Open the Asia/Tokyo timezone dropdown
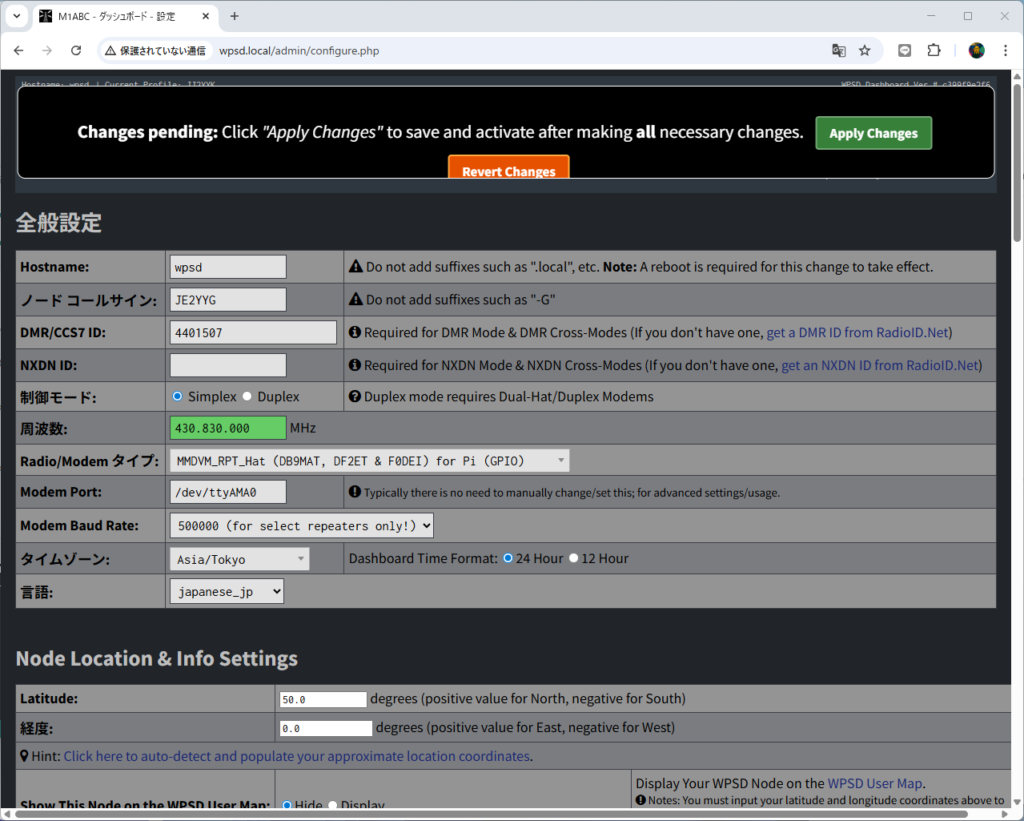1024x821 pixels. tap(239, 559)
